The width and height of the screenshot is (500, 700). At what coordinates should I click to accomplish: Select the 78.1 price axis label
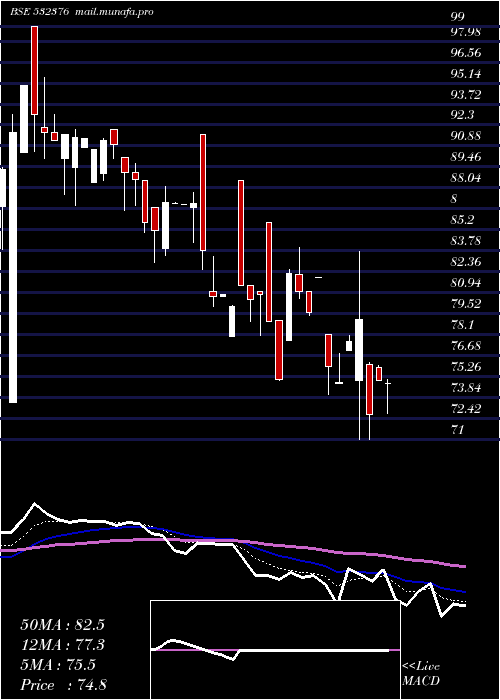462,325
